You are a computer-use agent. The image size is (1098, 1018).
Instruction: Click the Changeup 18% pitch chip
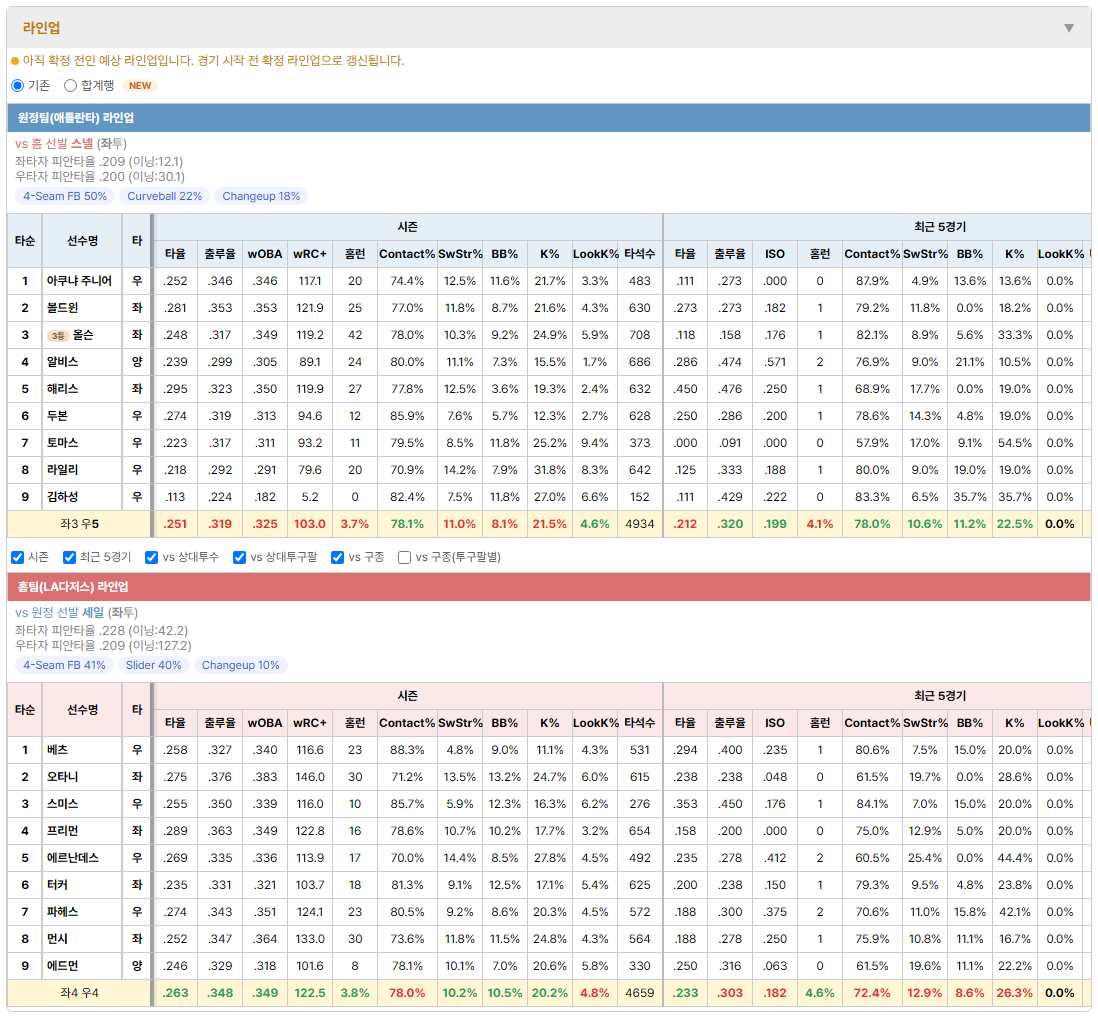point(261,196)
